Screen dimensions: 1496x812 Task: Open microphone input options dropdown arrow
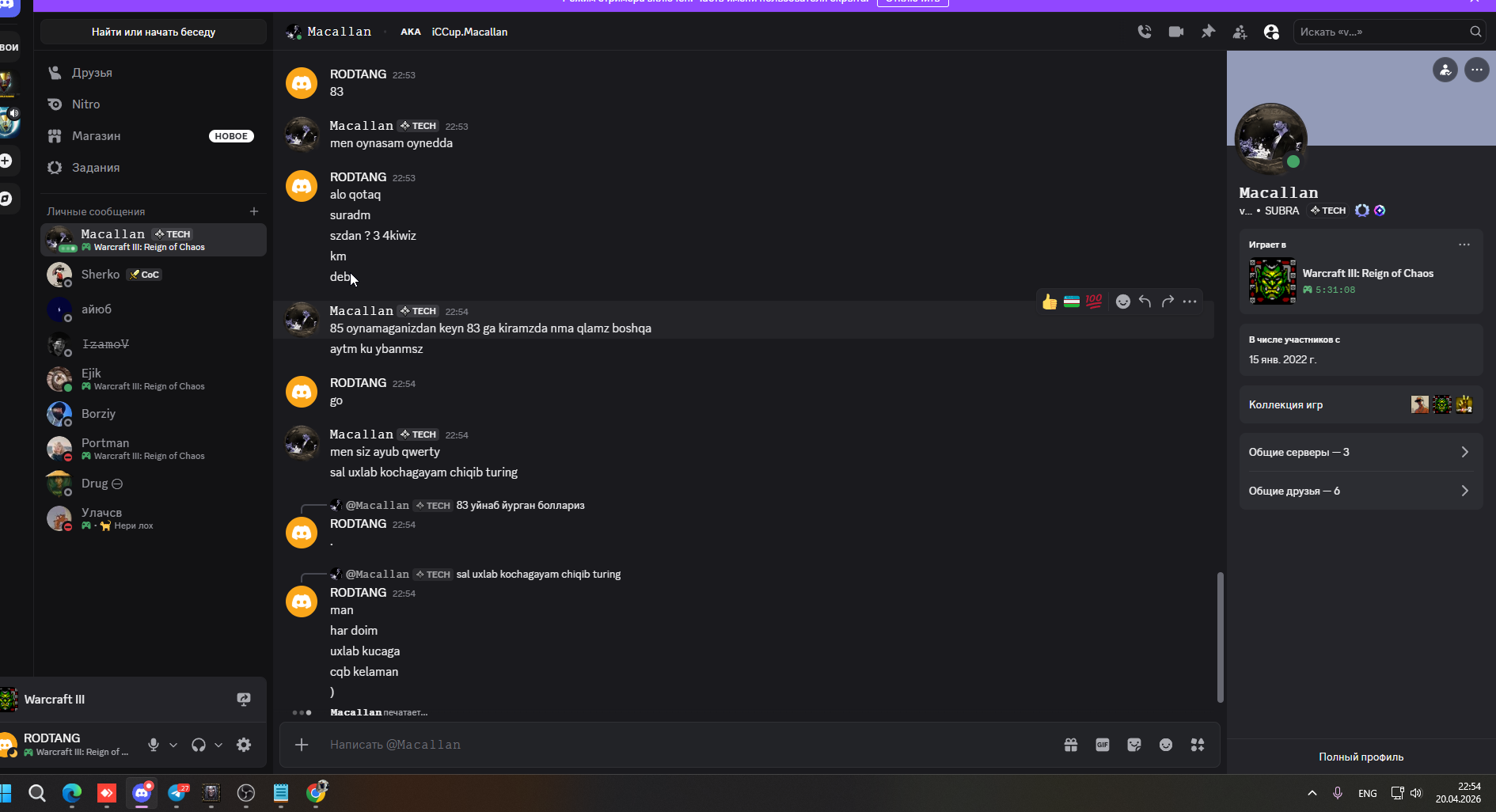click(x=173, y=745)
